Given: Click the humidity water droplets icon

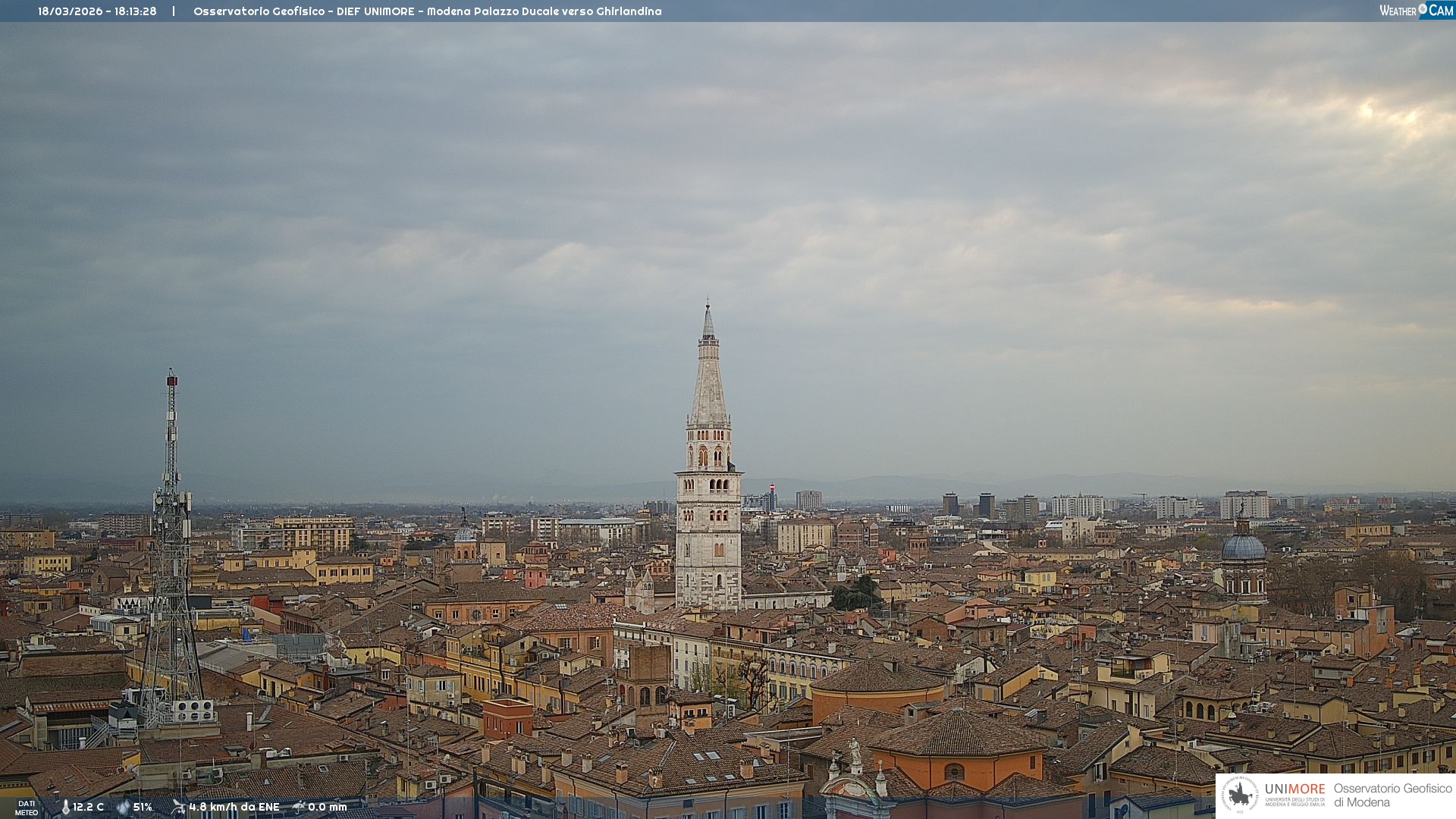Looking at the screenshot, I should (123, 808).
